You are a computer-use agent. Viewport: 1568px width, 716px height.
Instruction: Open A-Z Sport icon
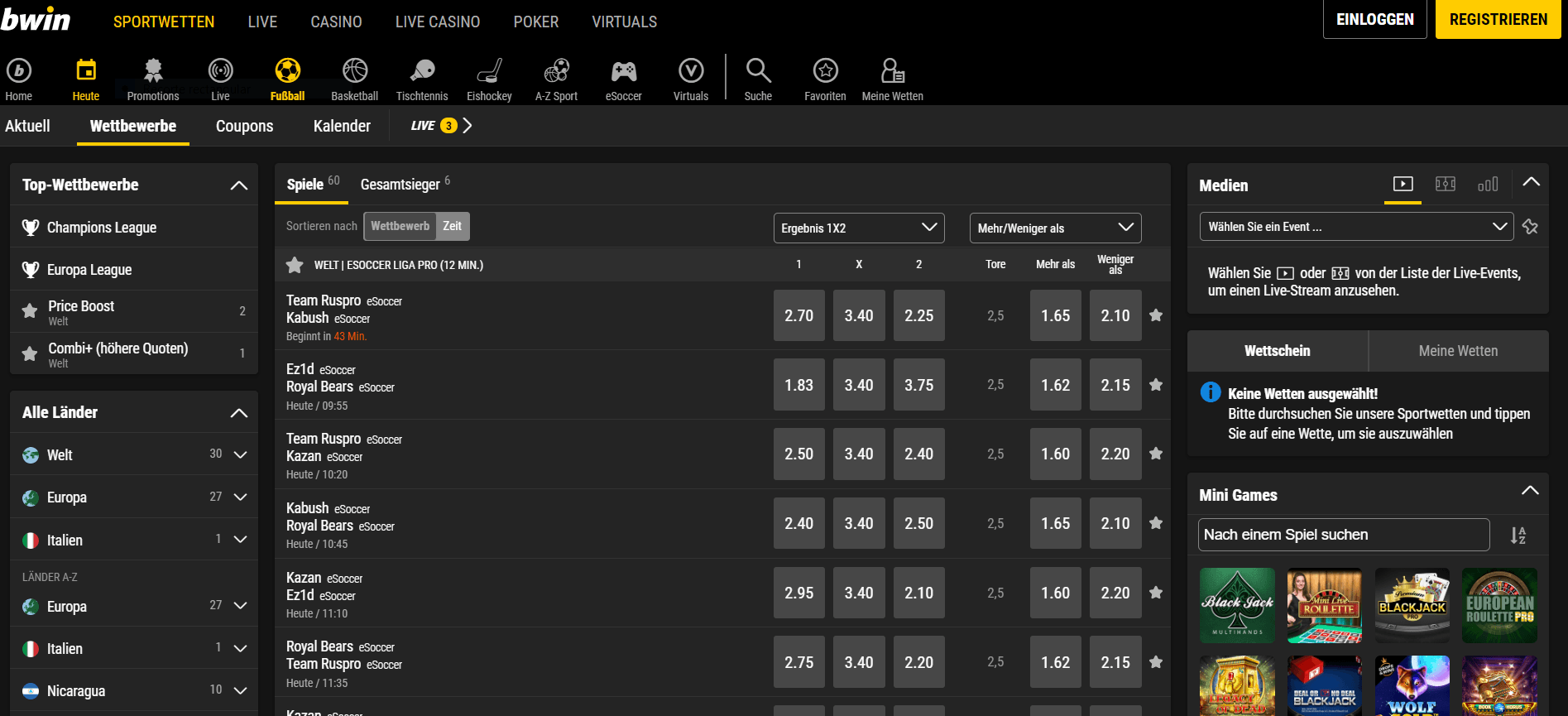[x=556, y=71]
